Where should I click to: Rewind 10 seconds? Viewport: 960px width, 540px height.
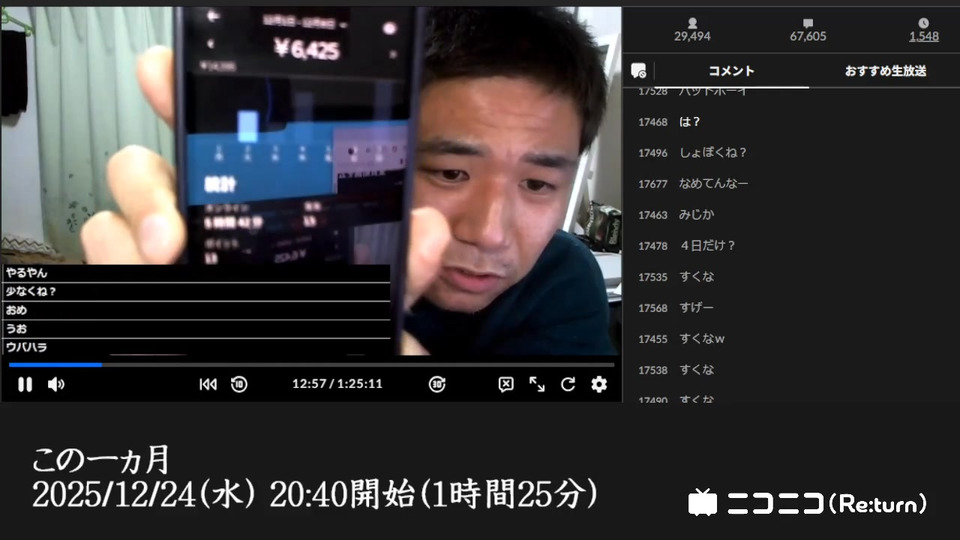(239, 384)
